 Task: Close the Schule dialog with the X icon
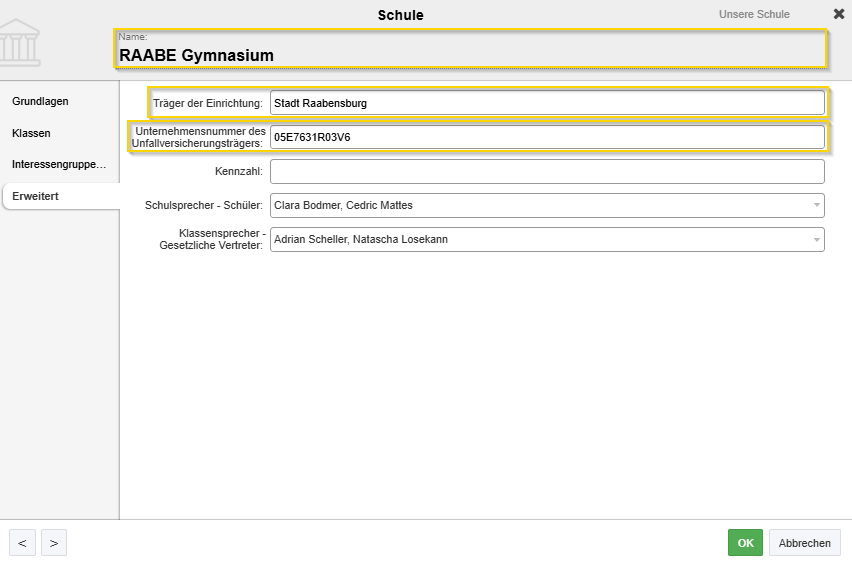click(839, 14)
